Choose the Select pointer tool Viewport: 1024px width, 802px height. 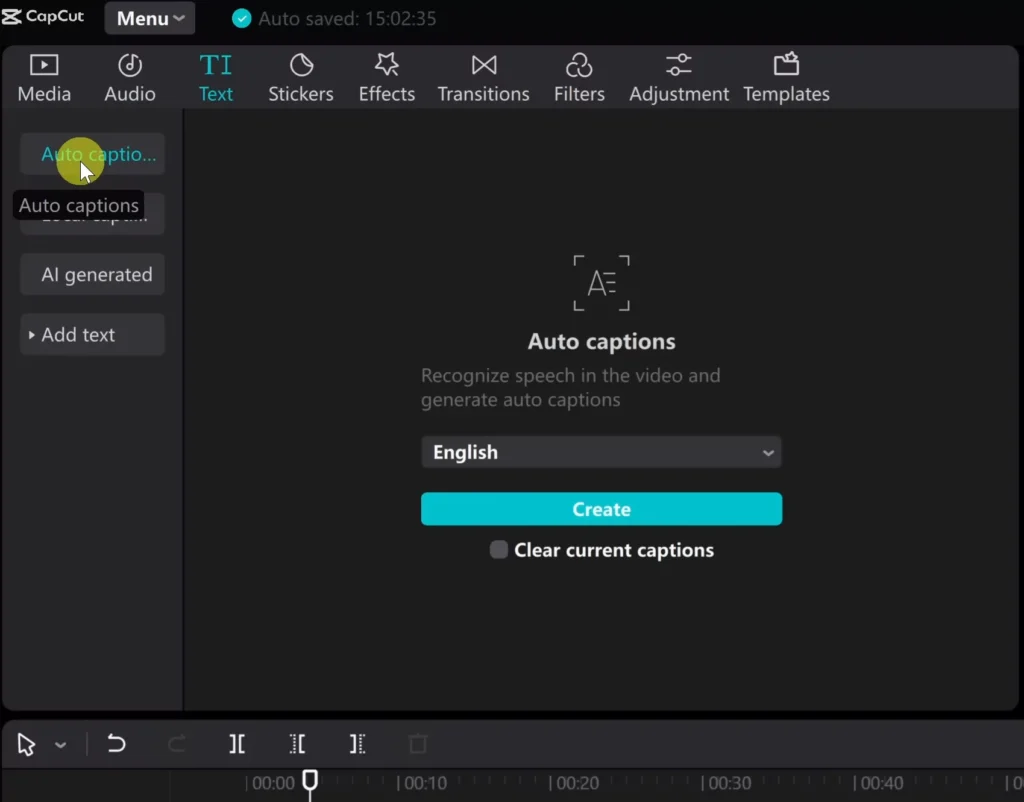26,744
